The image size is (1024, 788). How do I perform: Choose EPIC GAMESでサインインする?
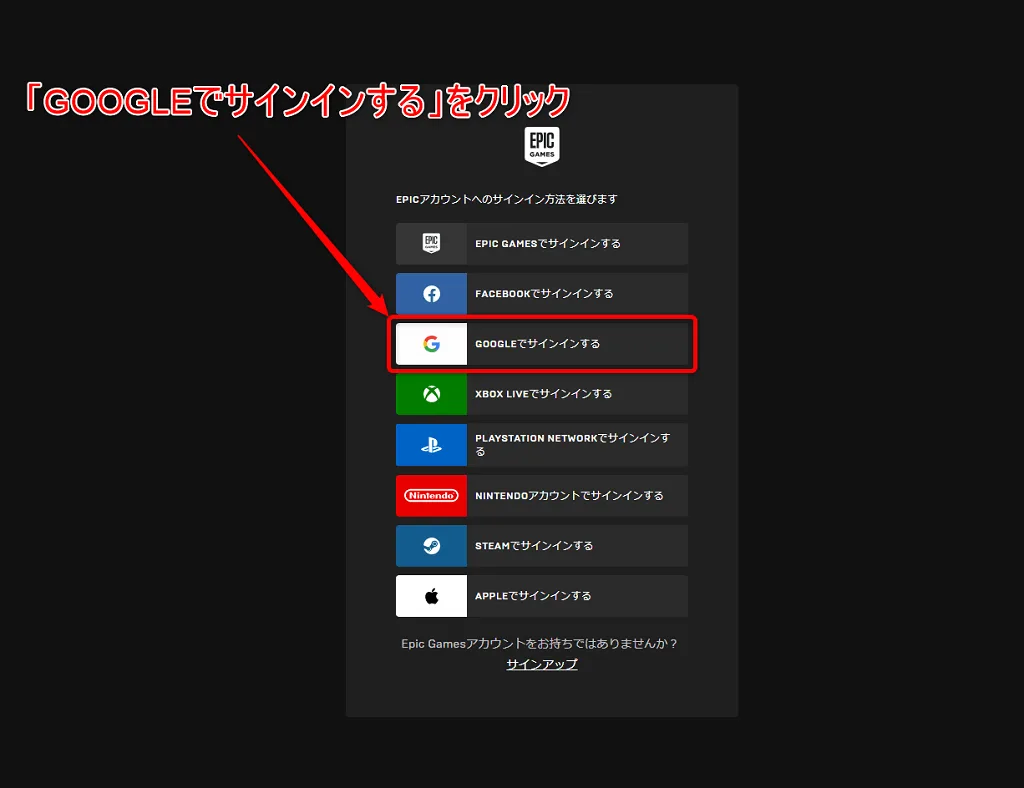[541, 244]
